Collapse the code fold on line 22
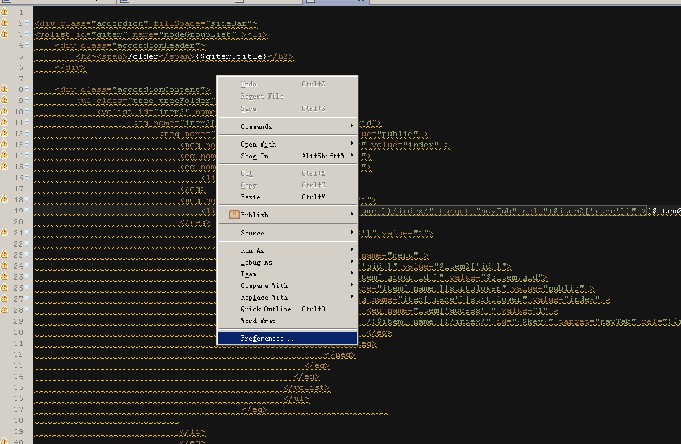 (27, 243)
